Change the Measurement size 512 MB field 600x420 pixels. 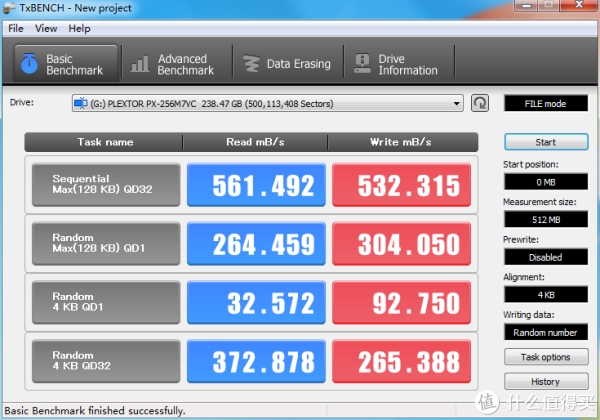coord(546,219)
